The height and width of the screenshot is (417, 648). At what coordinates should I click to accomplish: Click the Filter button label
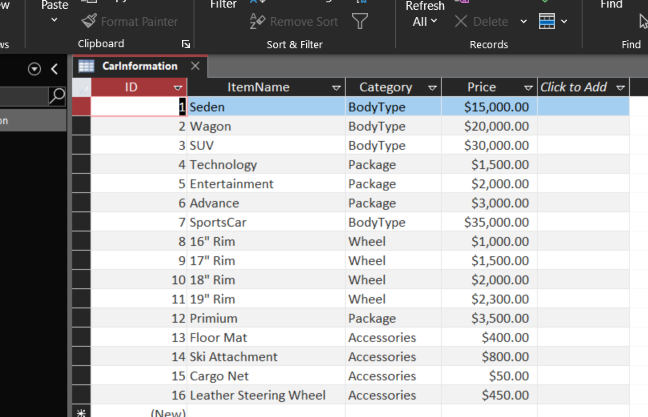pyautogui.click(x=223, y=5)
